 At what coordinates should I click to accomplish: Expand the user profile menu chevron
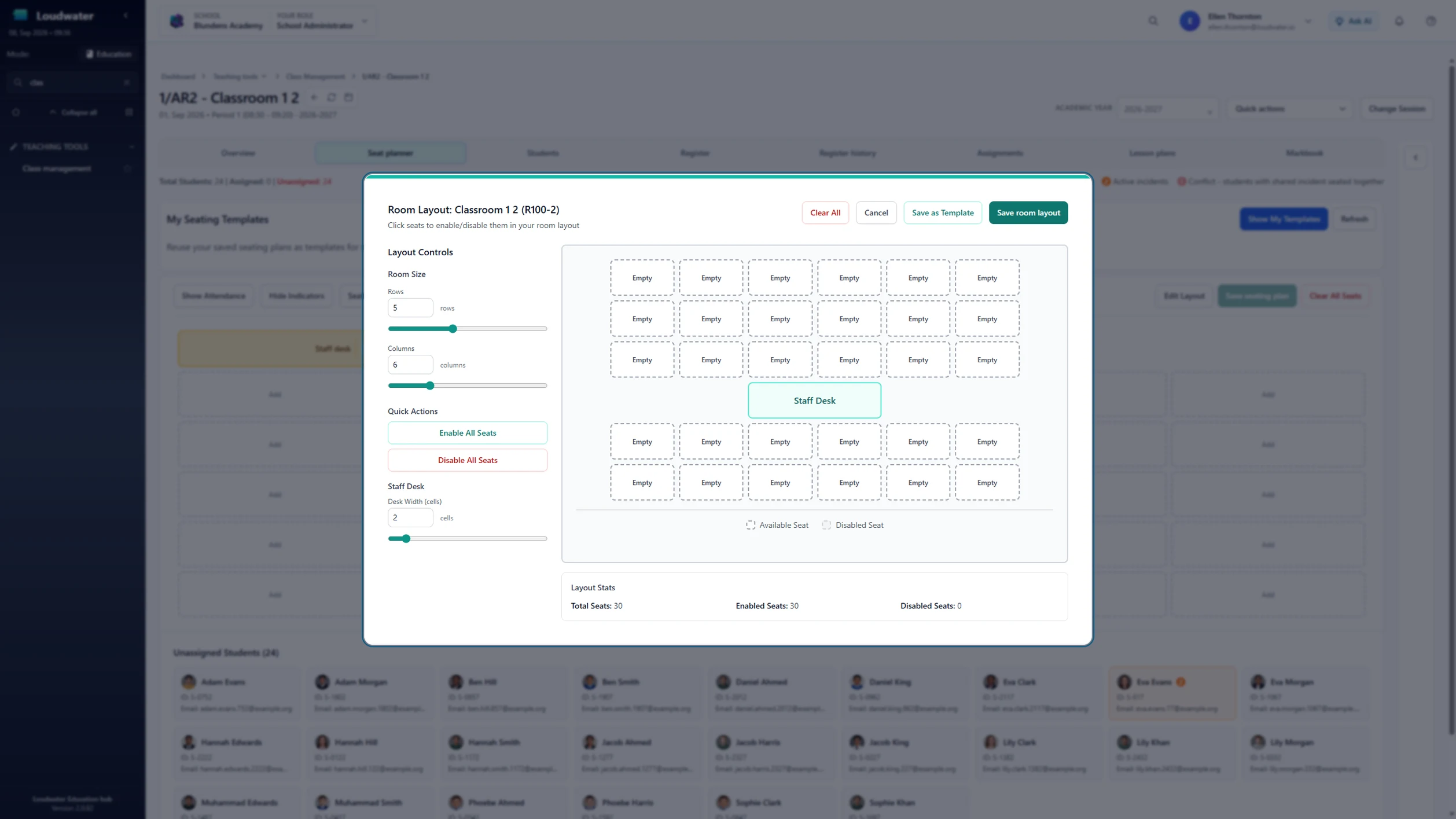point(1307,21)
